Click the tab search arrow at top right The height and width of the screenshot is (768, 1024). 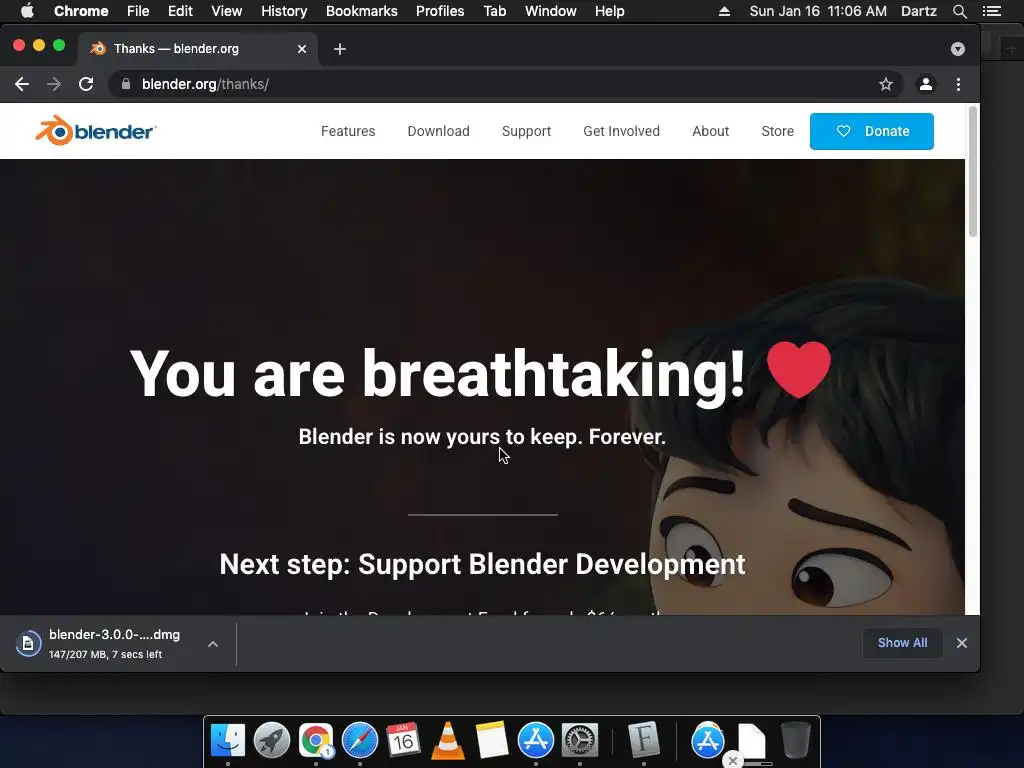coord(957,49)
